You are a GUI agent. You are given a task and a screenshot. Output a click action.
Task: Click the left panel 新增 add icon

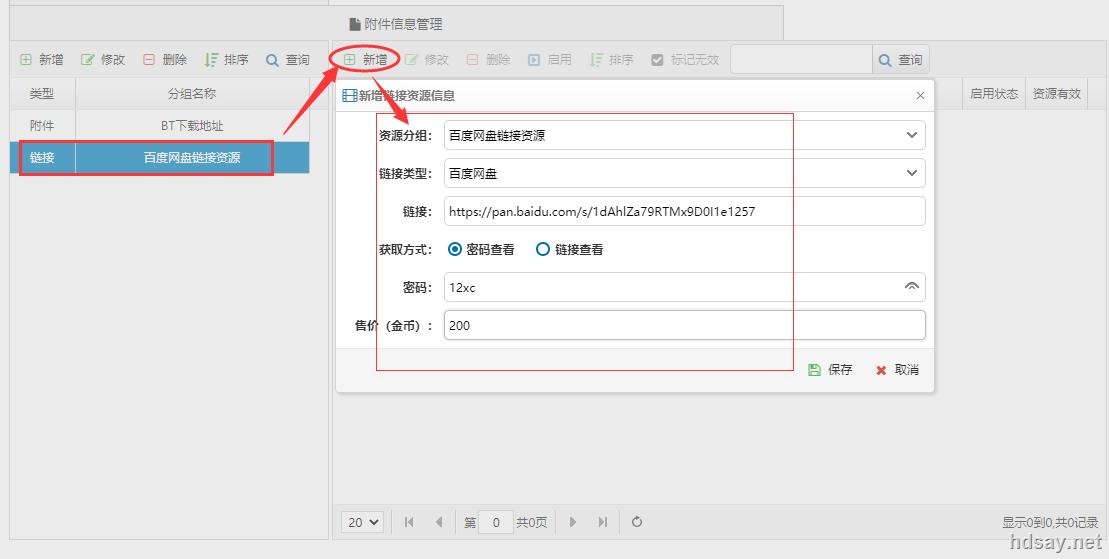26,60
